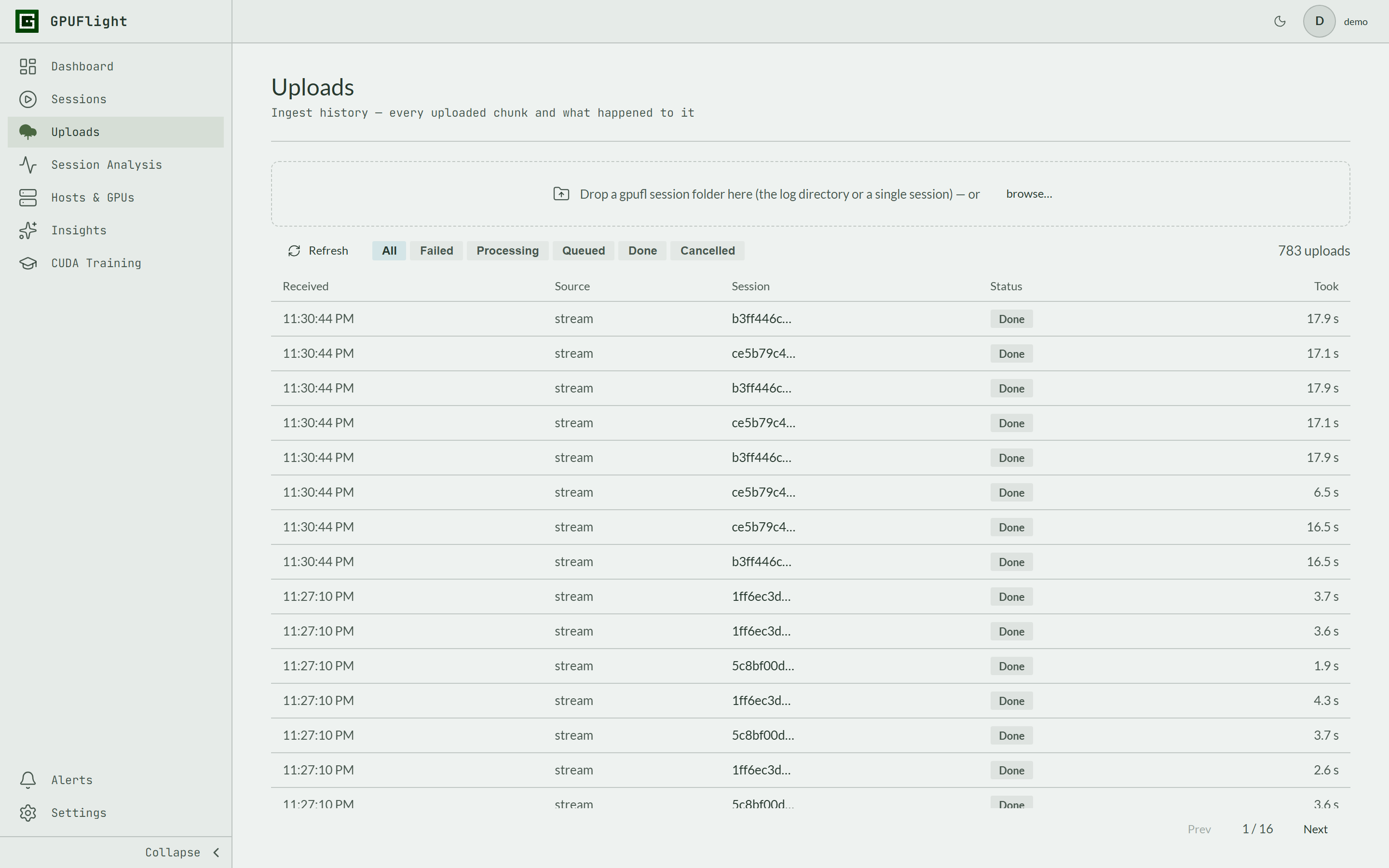Filter uploads by Failed

coord(436,251)
